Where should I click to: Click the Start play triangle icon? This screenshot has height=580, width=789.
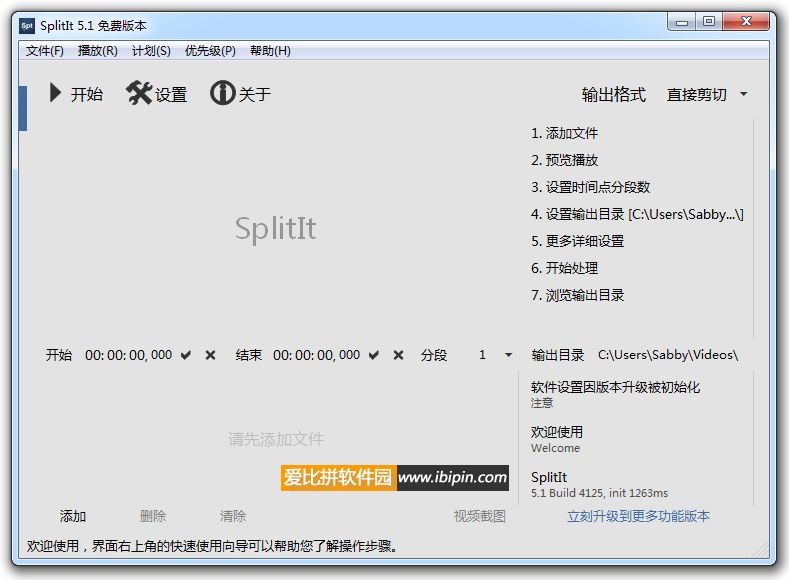click(55, 93)
